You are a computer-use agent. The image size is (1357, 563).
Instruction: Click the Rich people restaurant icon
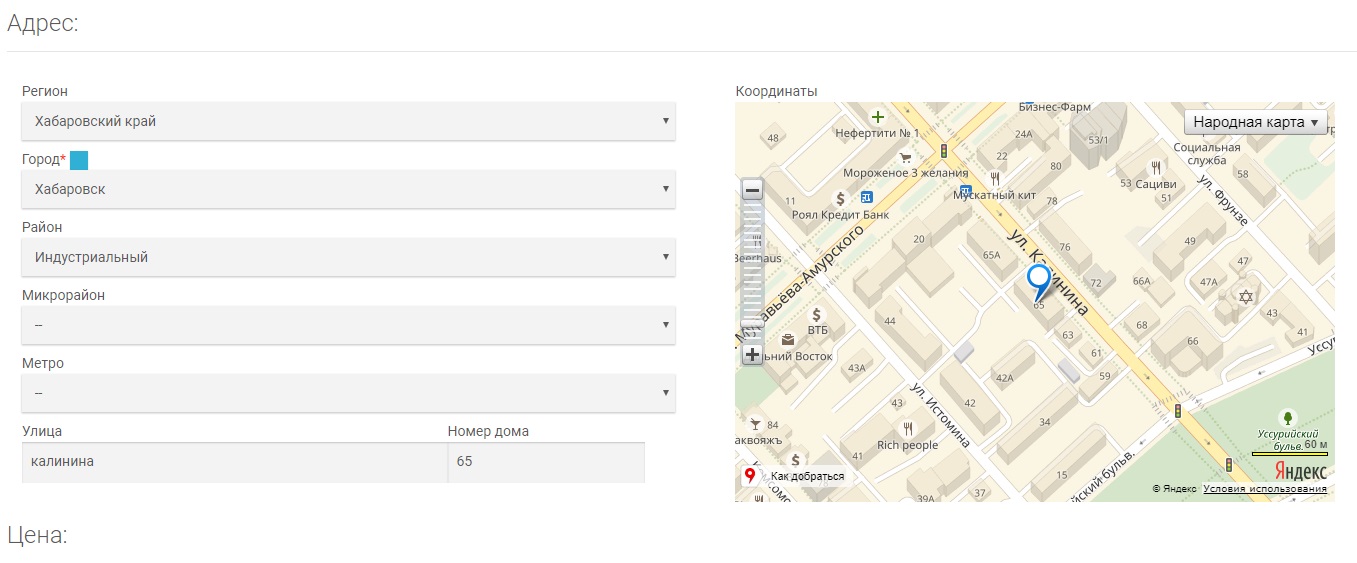907,428
